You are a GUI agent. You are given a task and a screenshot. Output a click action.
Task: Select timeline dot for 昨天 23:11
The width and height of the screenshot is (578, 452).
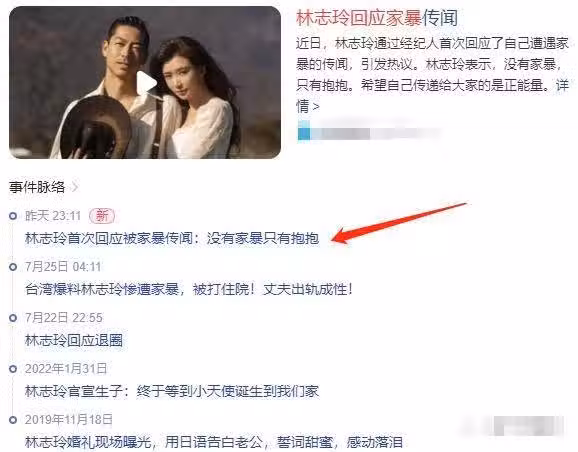pos(13,216)
